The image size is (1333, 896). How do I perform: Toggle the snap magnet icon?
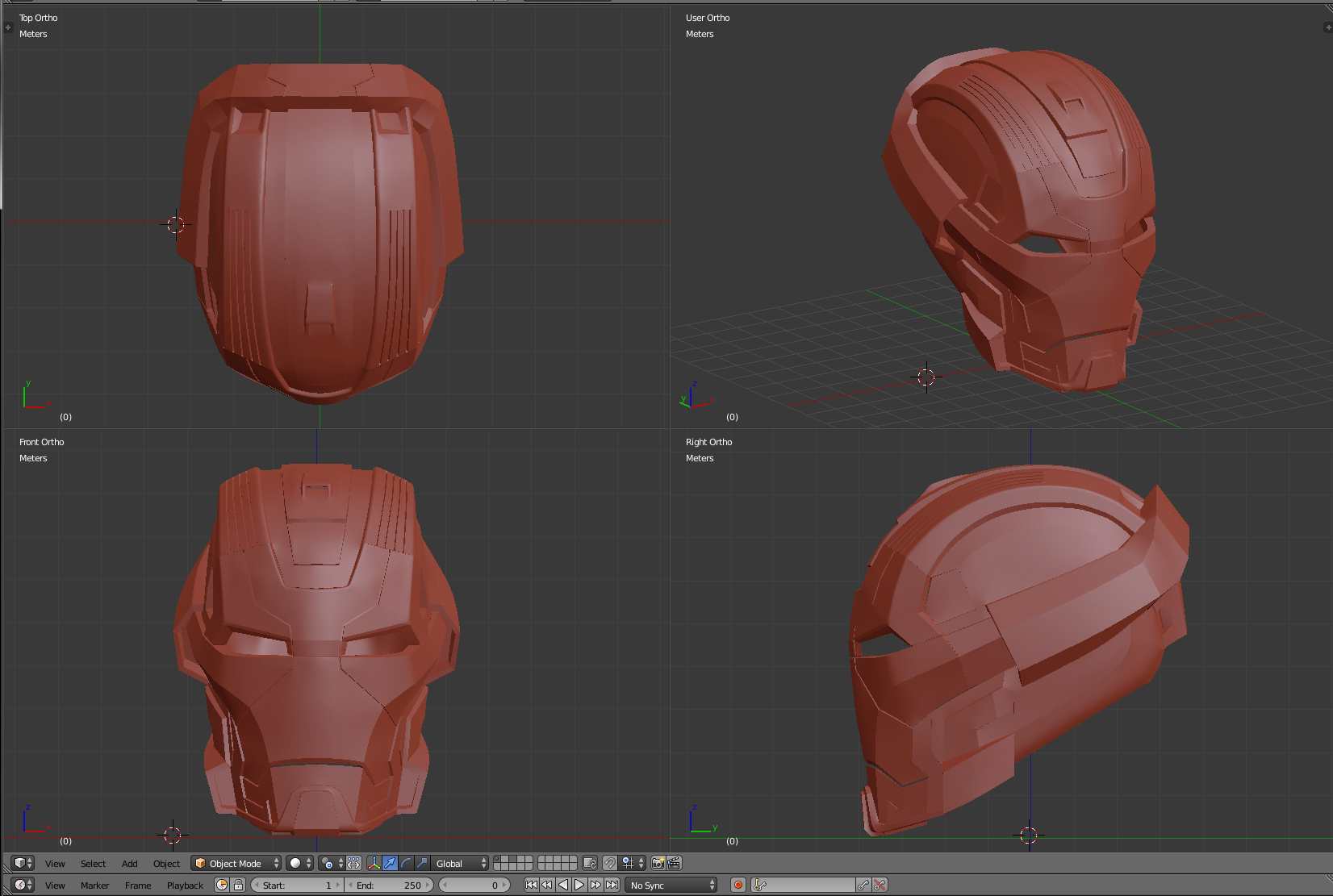610,863
